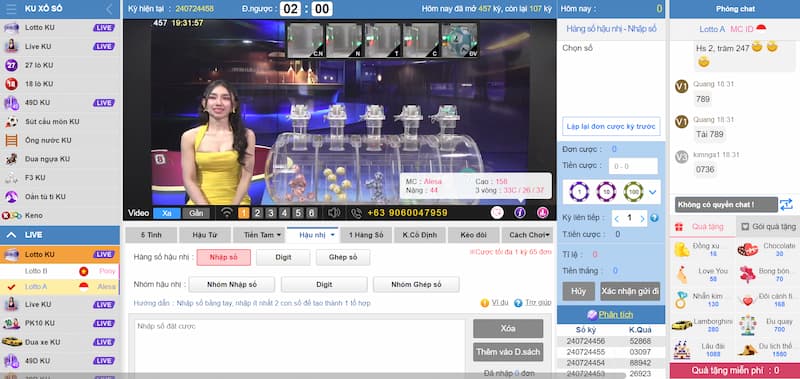Open the Cách Chơi dropdown
The width and height of the screenshot is (800, 379).
pos(527,235)
